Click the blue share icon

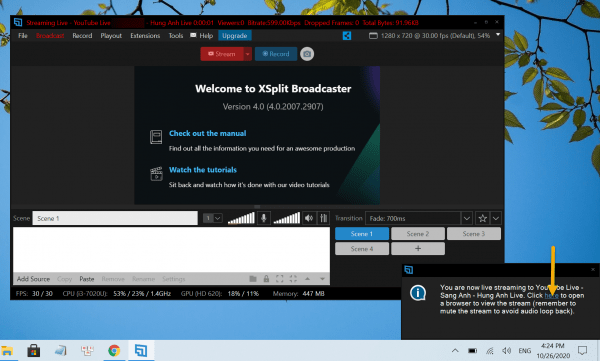pyautogui.click(x=347, y=36)
